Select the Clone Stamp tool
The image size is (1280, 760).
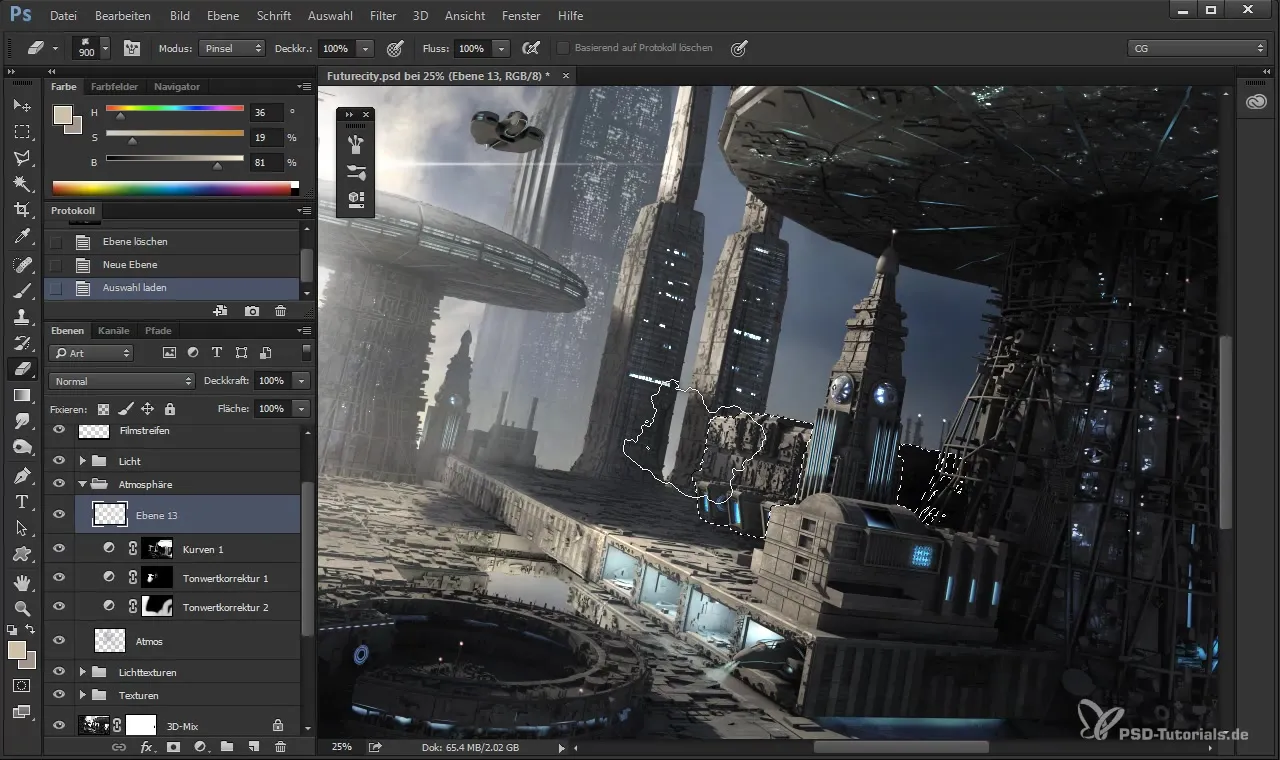tap(21, 317)
